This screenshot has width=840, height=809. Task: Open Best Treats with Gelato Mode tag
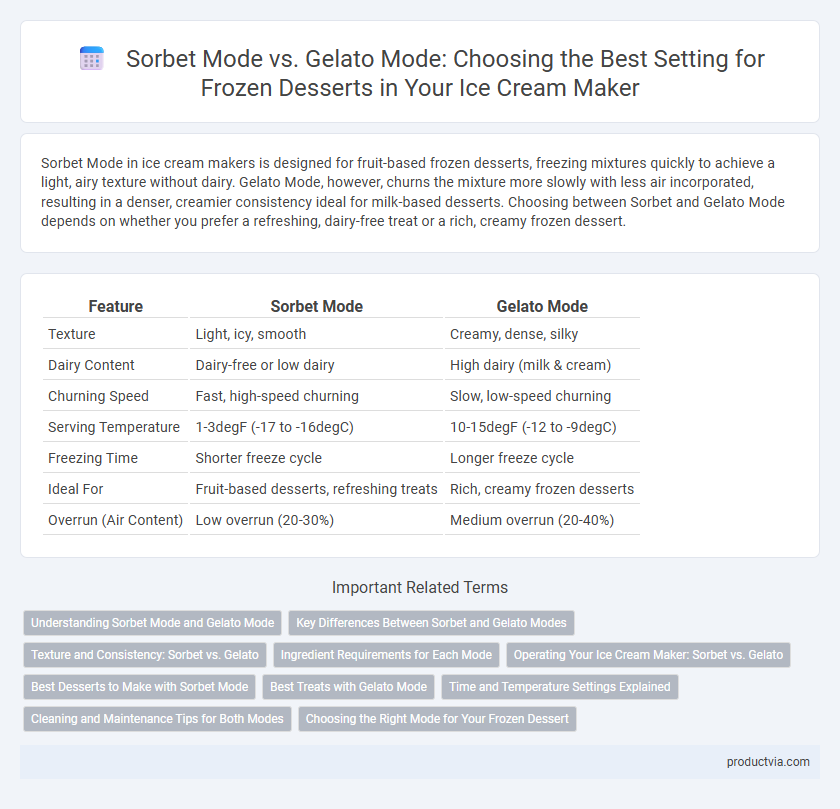[348, 687]
